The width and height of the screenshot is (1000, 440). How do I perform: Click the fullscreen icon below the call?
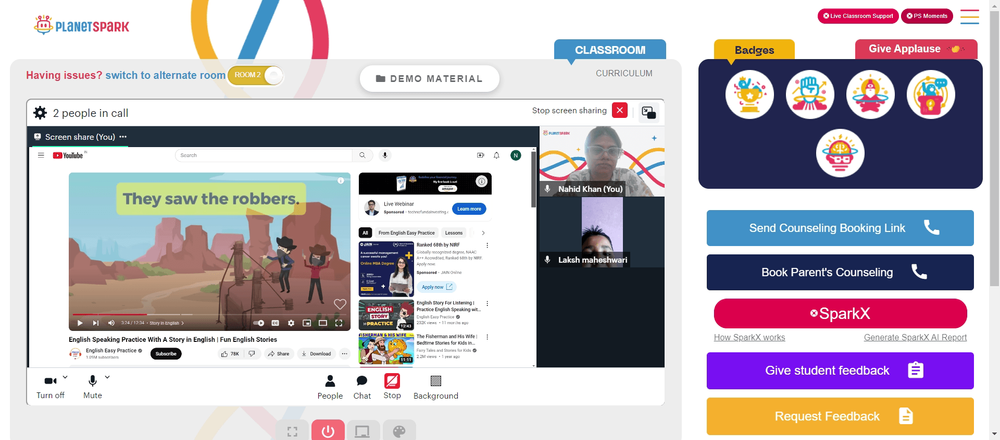[293, 431]
